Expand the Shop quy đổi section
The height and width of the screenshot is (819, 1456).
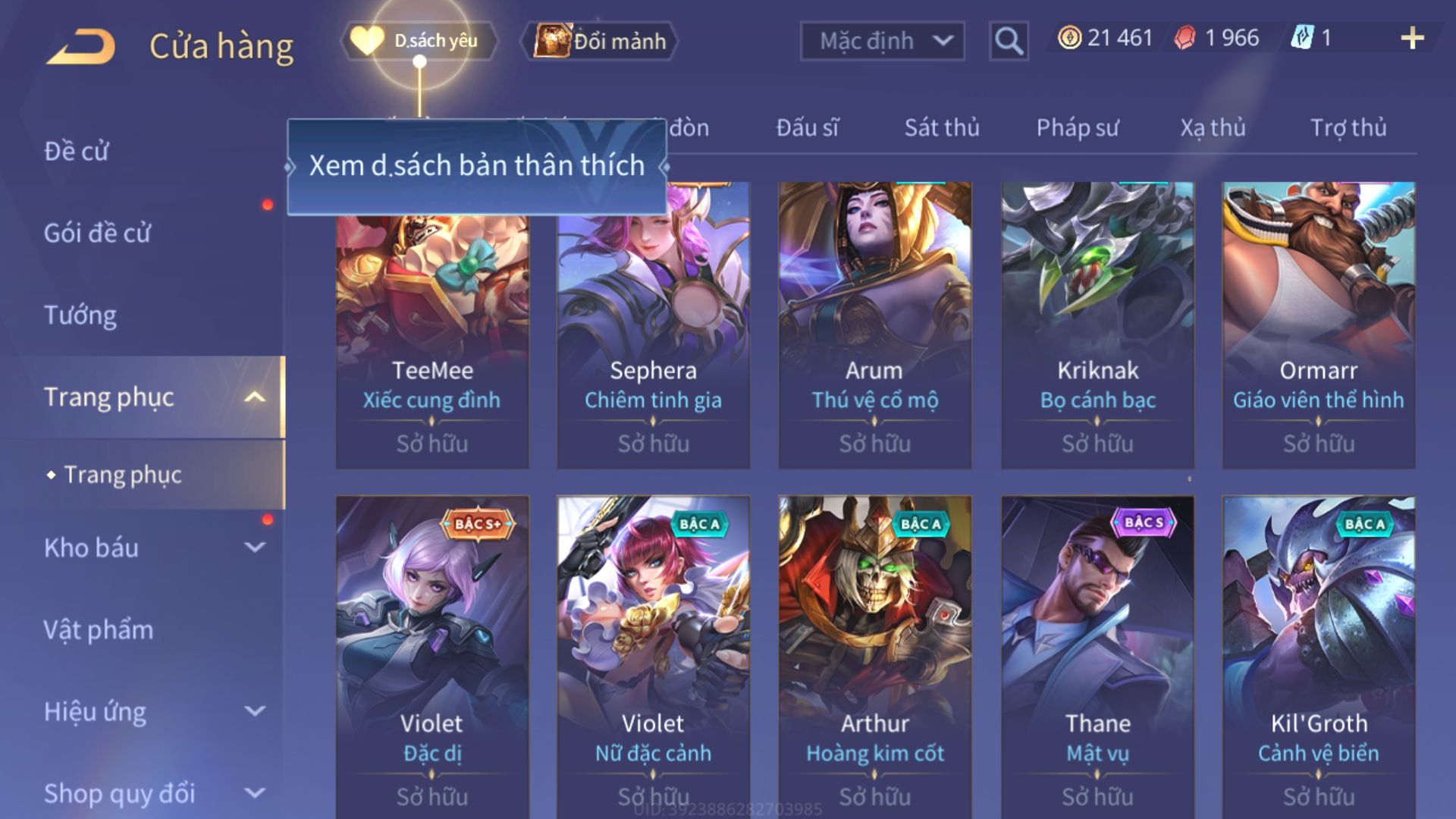pos(256,793)
